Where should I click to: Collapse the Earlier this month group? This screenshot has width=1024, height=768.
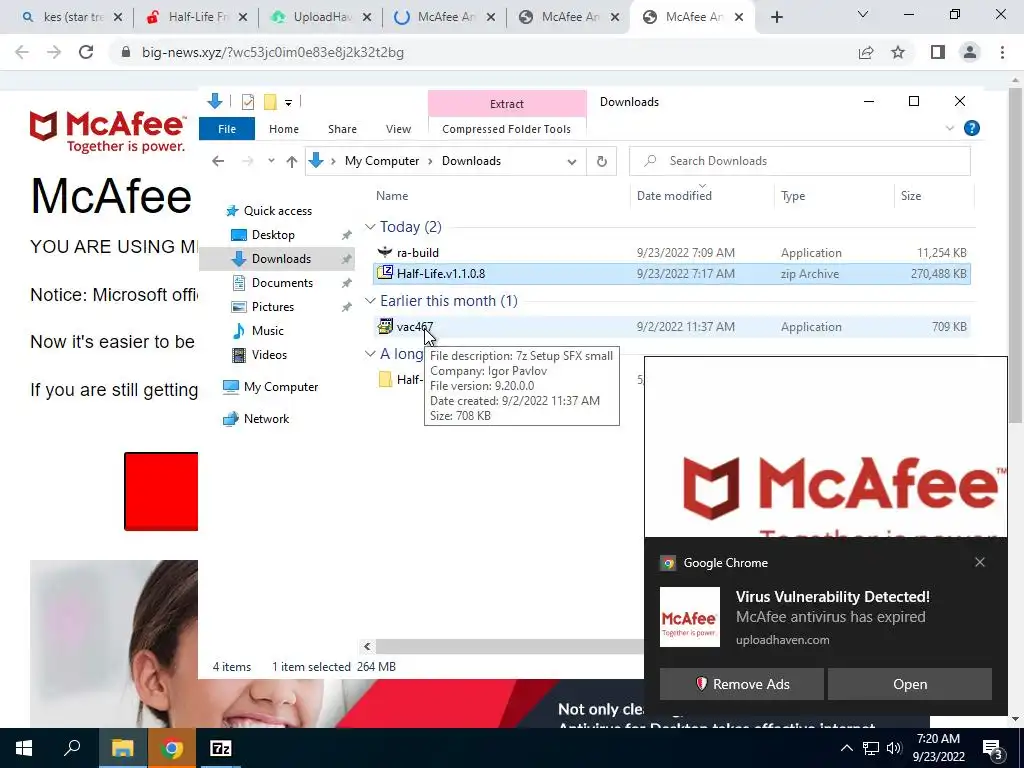(370, 300)
